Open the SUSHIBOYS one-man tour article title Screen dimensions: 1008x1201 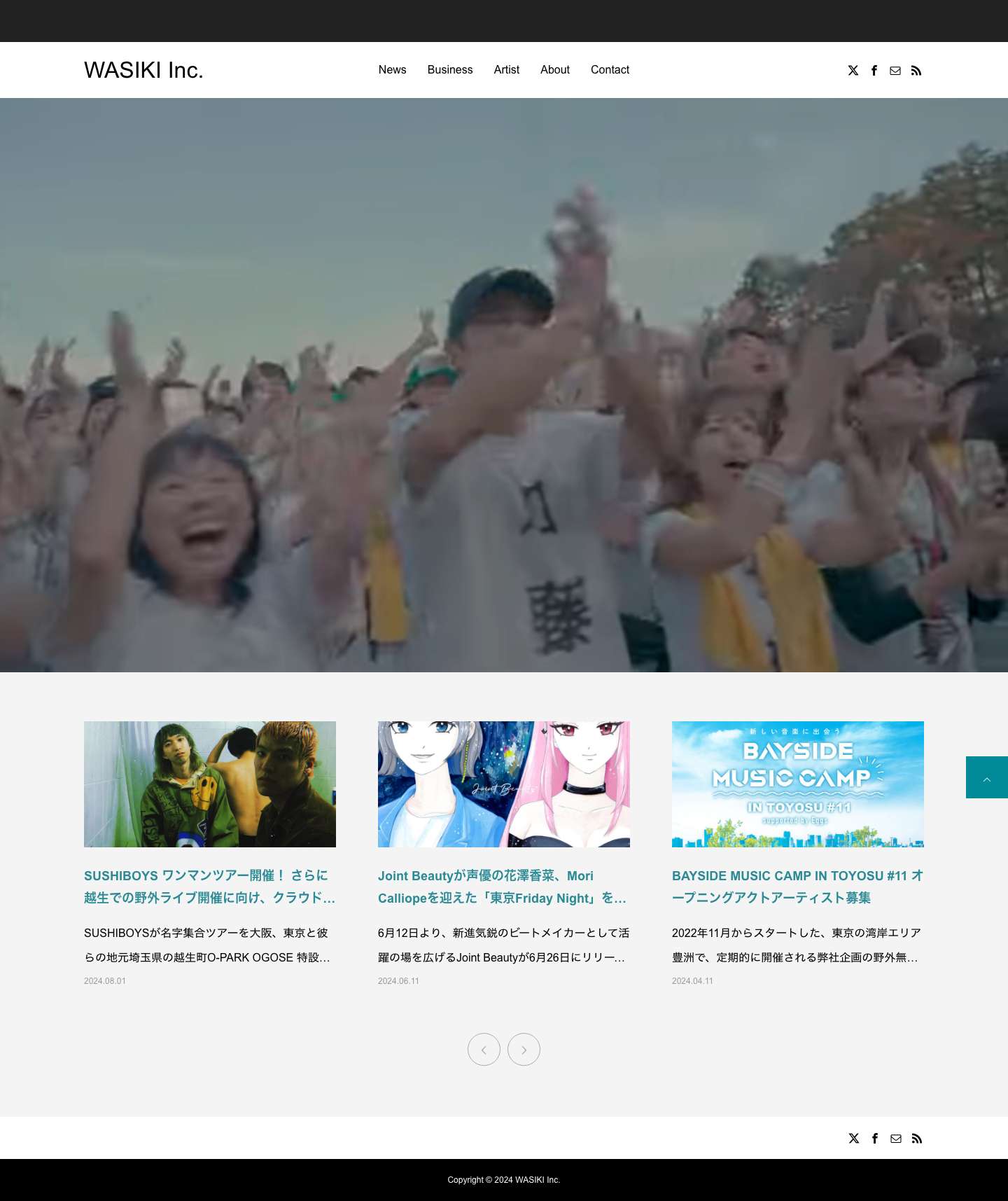click(x=210, y=887)
